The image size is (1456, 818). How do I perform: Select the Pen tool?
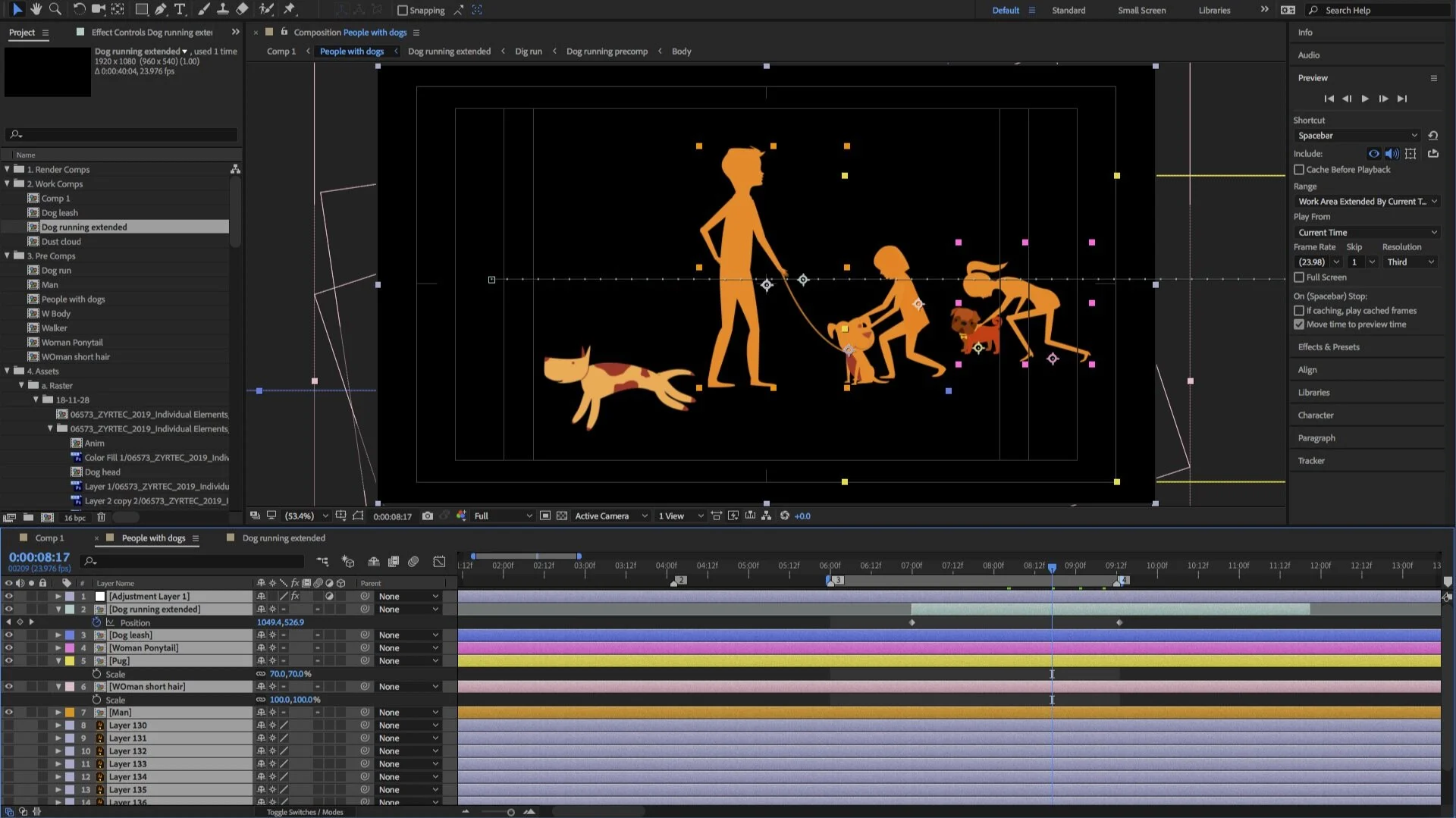[x=161, y=9]
